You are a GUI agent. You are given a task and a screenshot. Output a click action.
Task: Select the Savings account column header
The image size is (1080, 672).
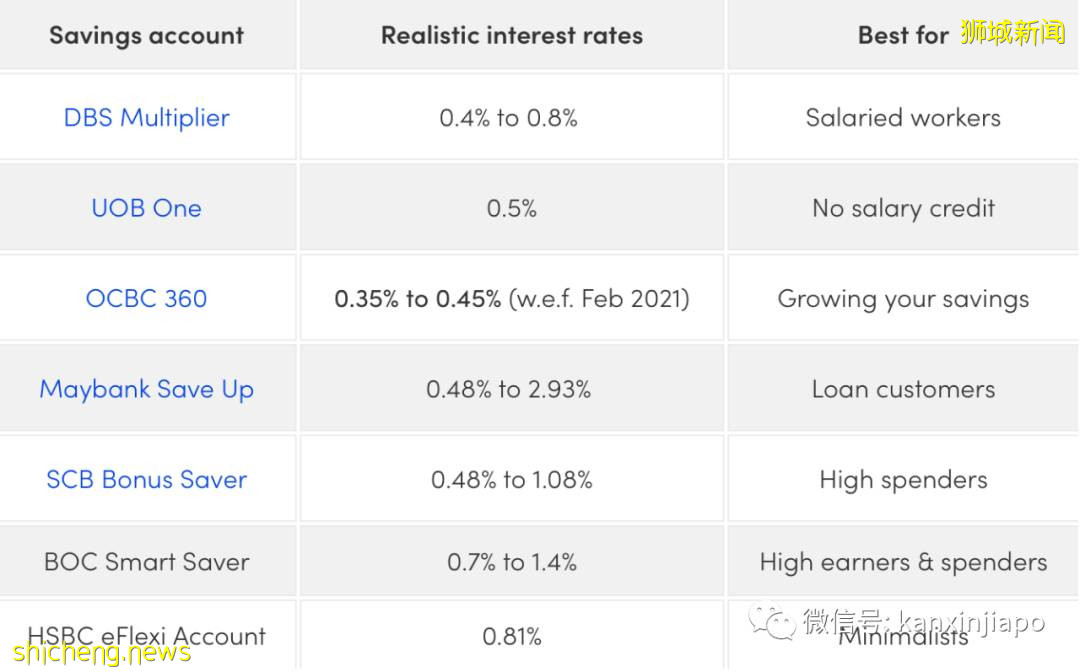coord(147,36)
